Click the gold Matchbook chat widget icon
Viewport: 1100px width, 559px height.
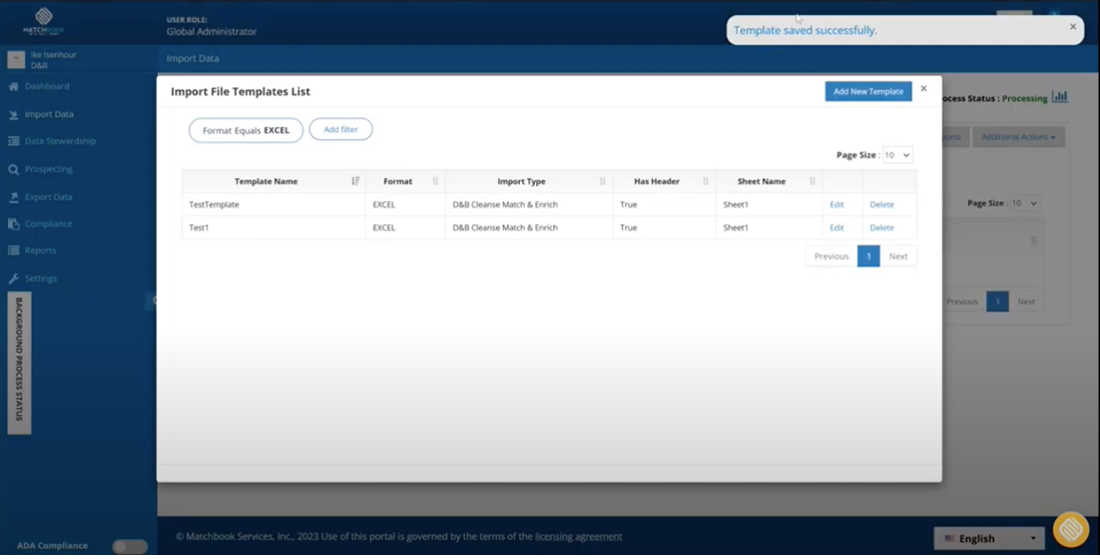pos(1071,530)
